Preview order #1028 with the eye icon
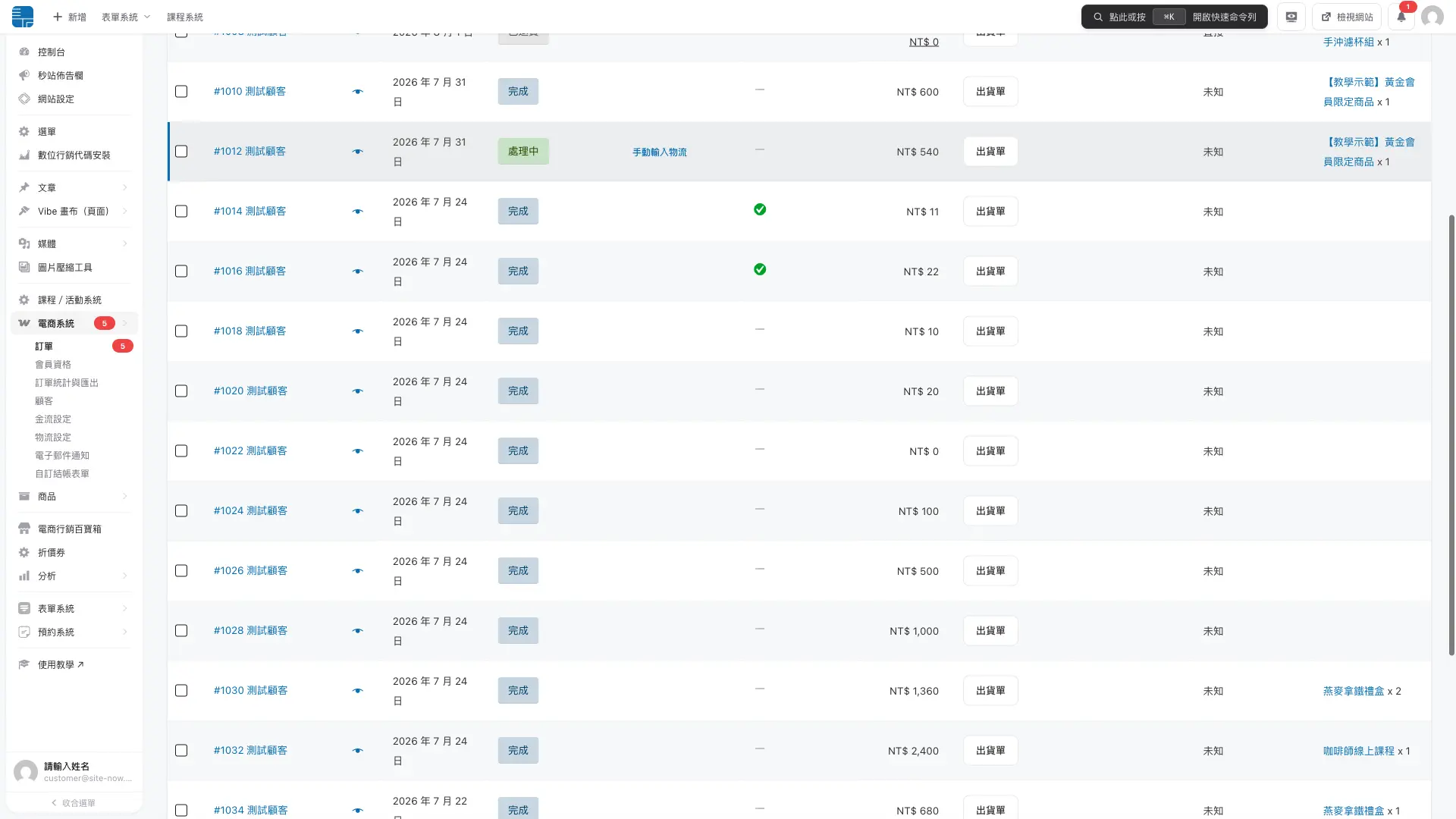The height and width of the screenshot is (819, 1456). tap(358, 631)
